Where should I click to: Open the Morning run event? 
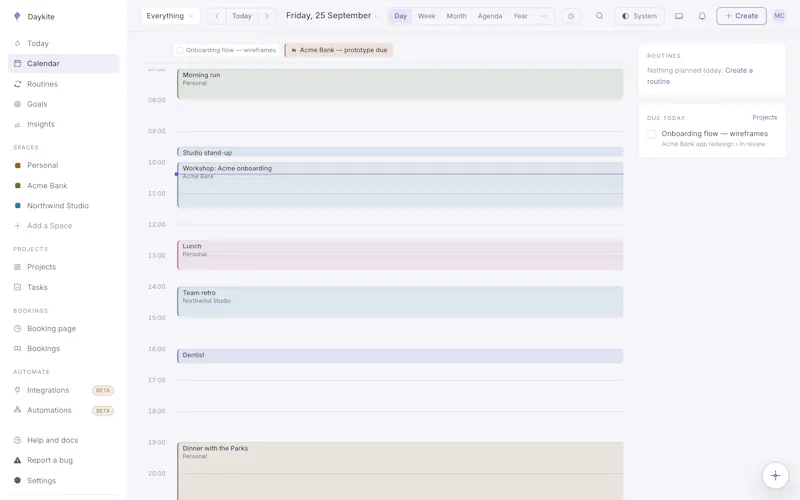[x=400, y=84]
